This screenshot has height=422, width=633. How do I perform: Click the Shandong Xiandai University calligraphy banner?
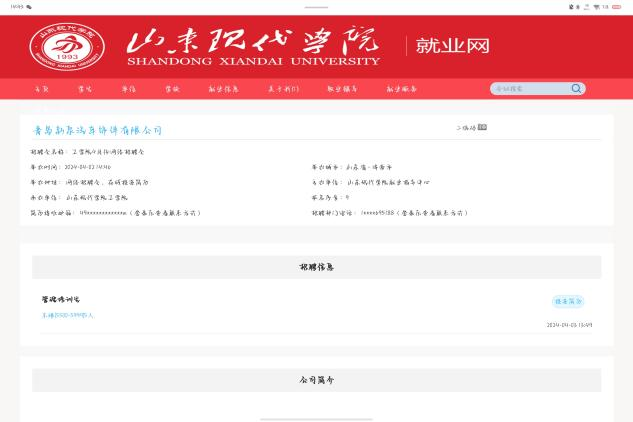click(x=254, y=46)
